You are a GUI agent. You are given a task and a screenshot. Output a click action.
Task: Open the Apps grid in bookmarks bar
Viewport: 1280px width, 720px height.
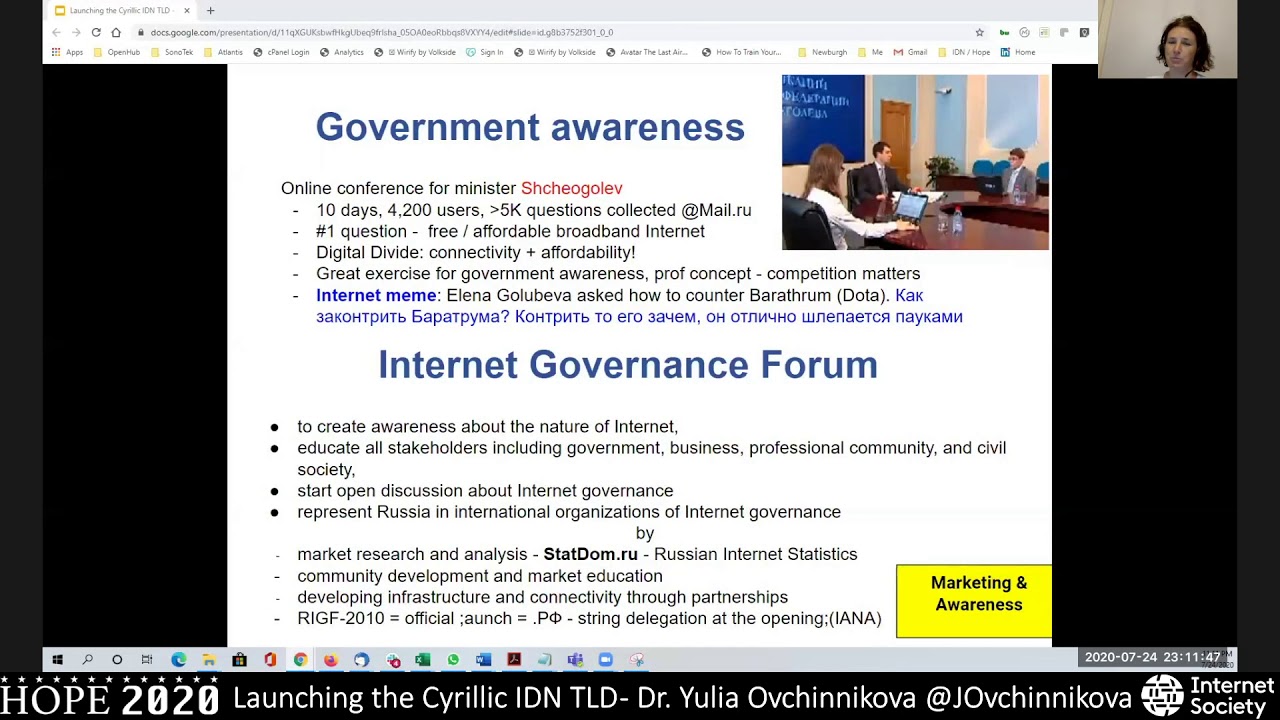67,52
